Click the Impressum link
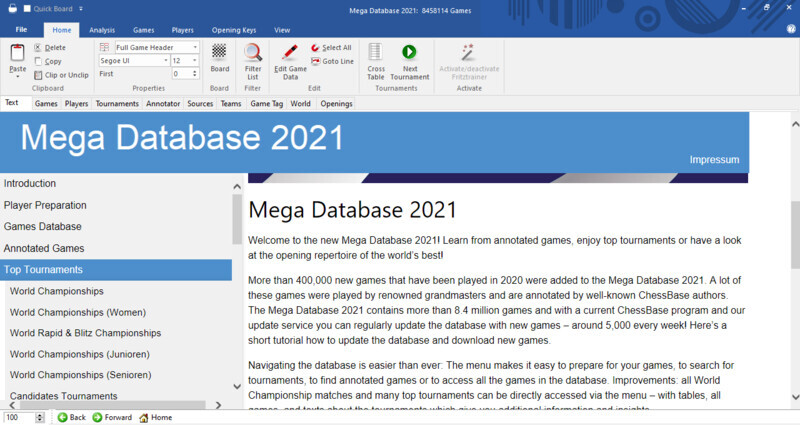Screen dimensions: 800x425 (714, 160)
